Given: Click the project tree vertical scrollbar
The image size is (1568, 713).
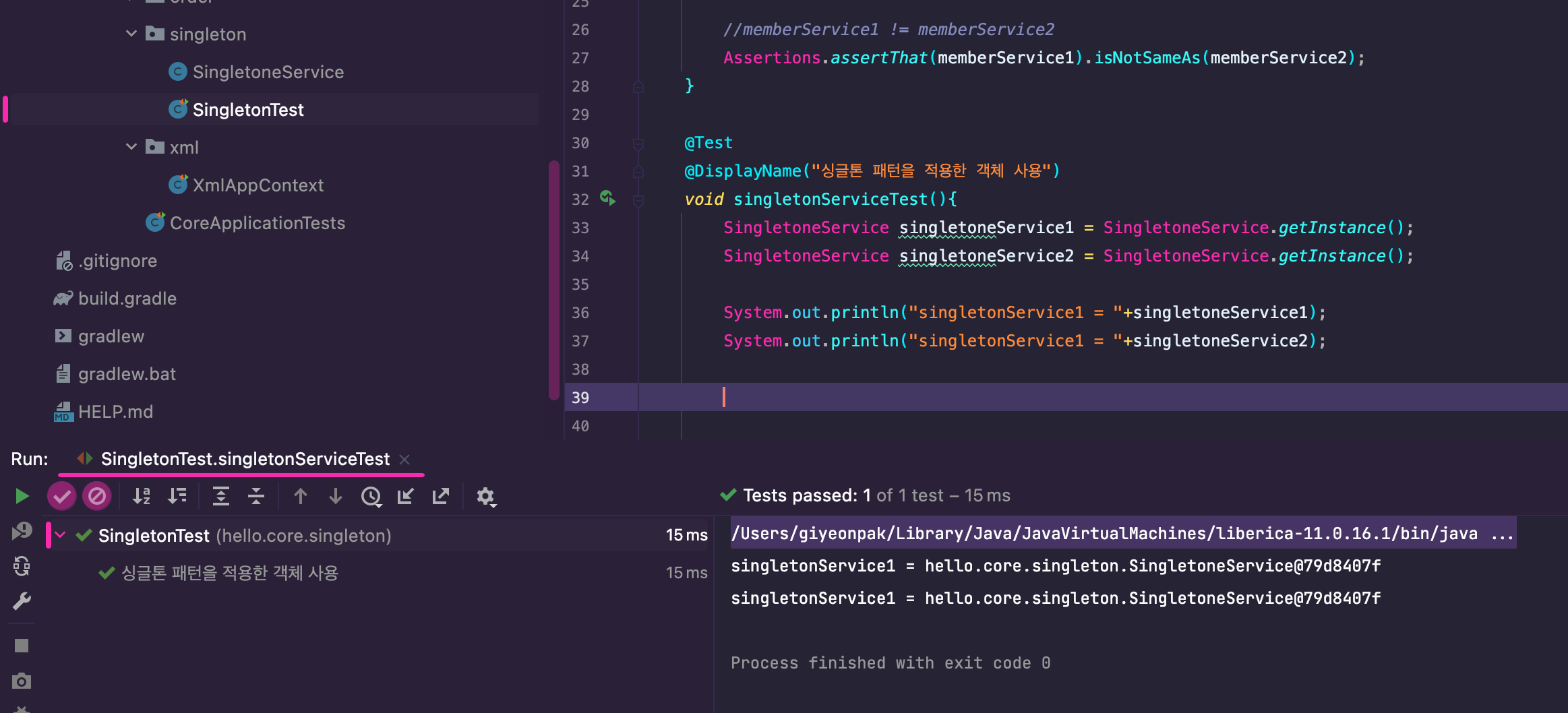Looking at the screenshot, I should 554,280.
